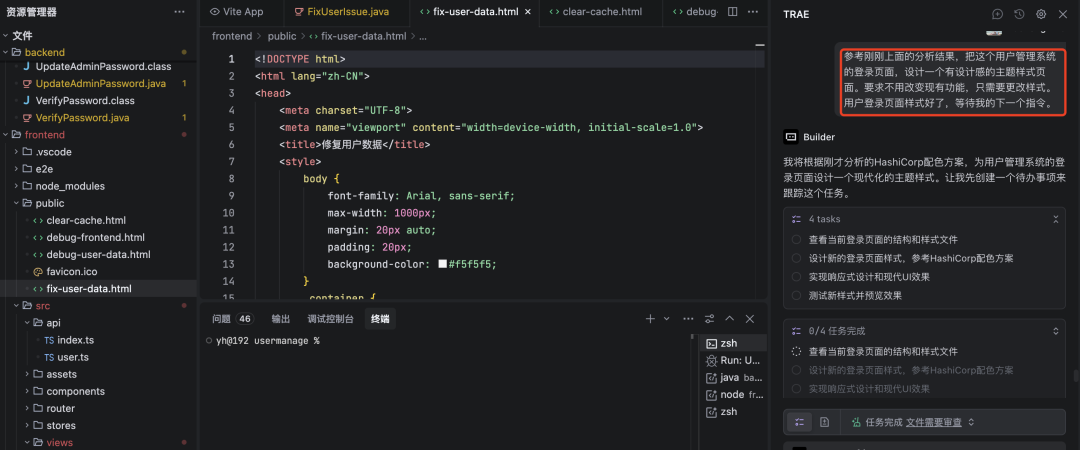Viewport: 1080px width, 450px height.
Task: Expand the node_modules folder
Action: [x=17, y=186]
